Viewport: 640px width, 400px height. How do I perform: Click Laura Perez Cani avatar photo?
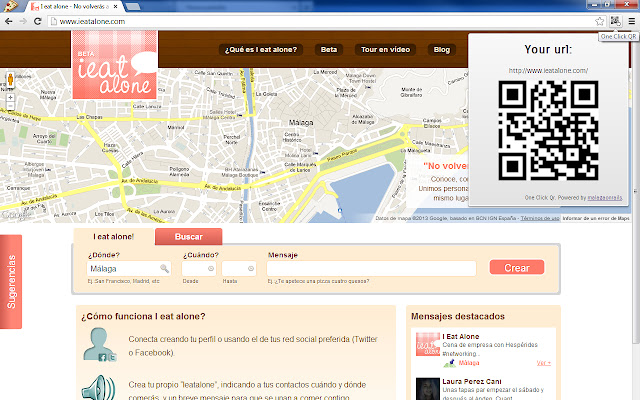[x=428, y=389]
